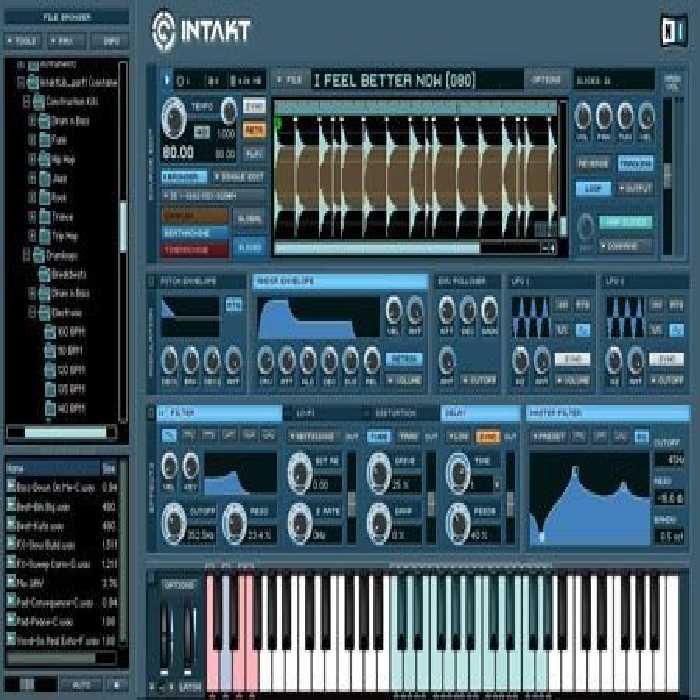
Task: Click the BreakBeats folder icon
Action: (x=45, y=275)
